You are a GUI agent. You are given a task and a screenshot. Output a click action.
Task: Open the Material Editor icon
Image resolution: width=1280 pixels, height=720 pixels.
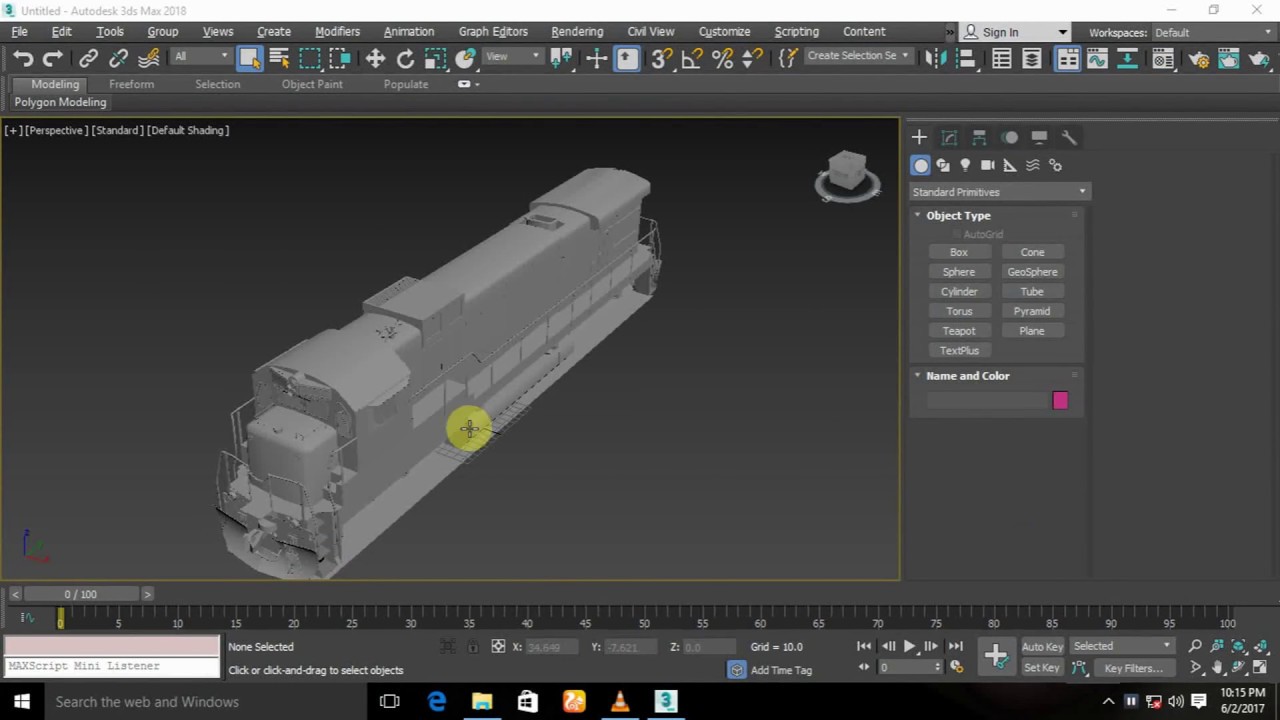(x=1163, y=59)
